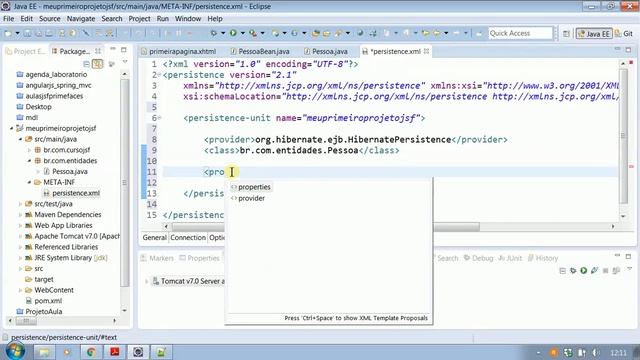Expand Web App Libraries node

click(x=20, y=225)
